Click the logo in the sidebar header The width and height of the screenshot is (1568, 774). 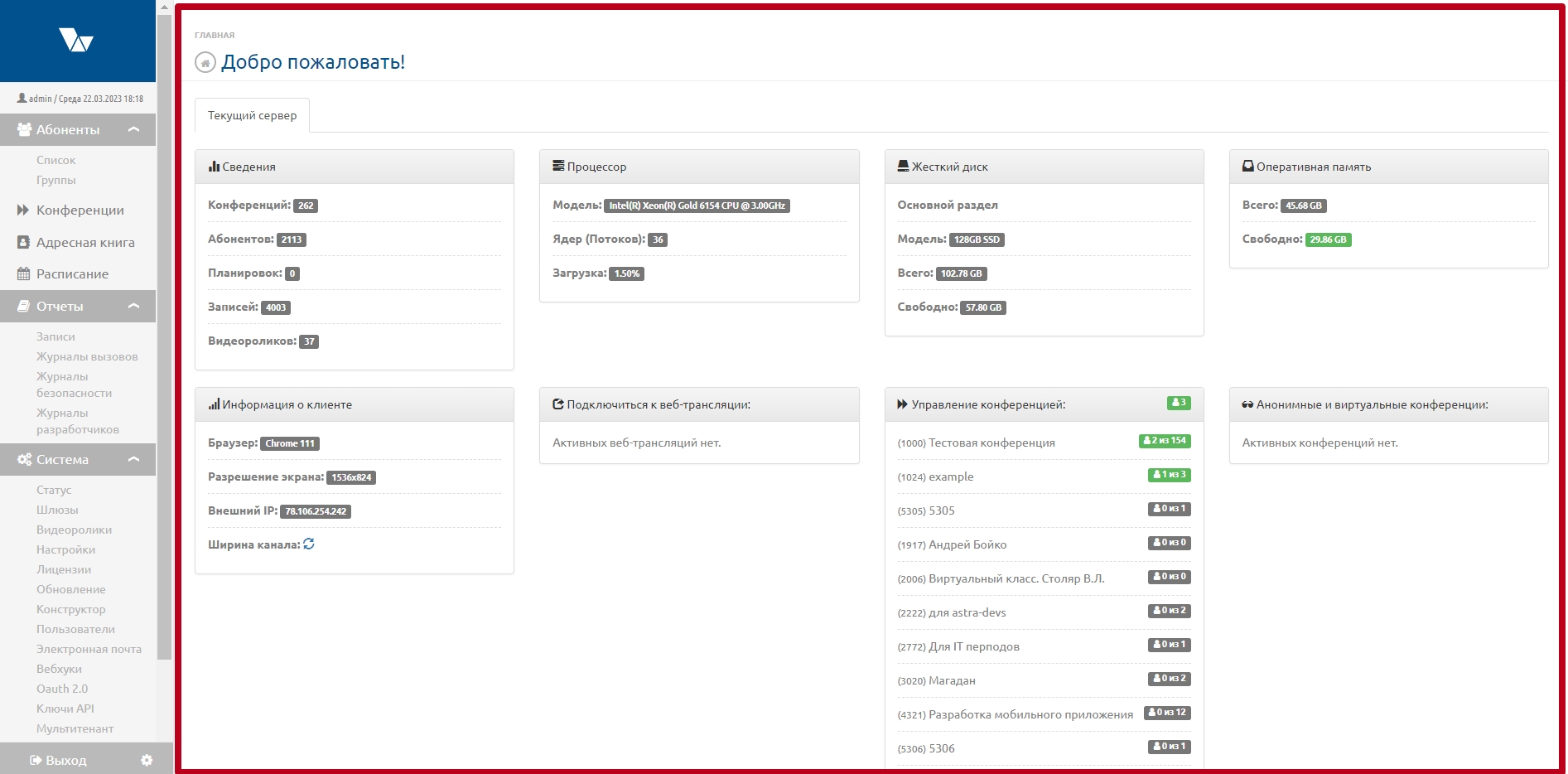point(77,40)
